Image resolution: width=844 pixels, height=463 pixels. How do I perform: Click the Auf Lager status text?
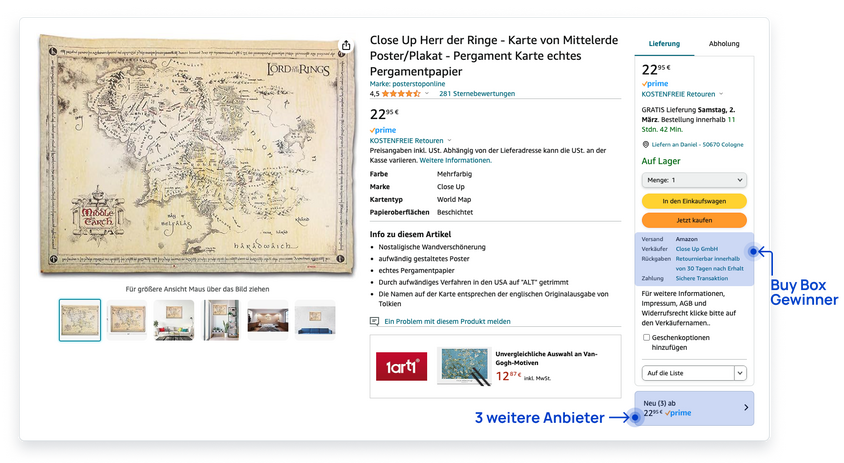[x=660, y=161]
